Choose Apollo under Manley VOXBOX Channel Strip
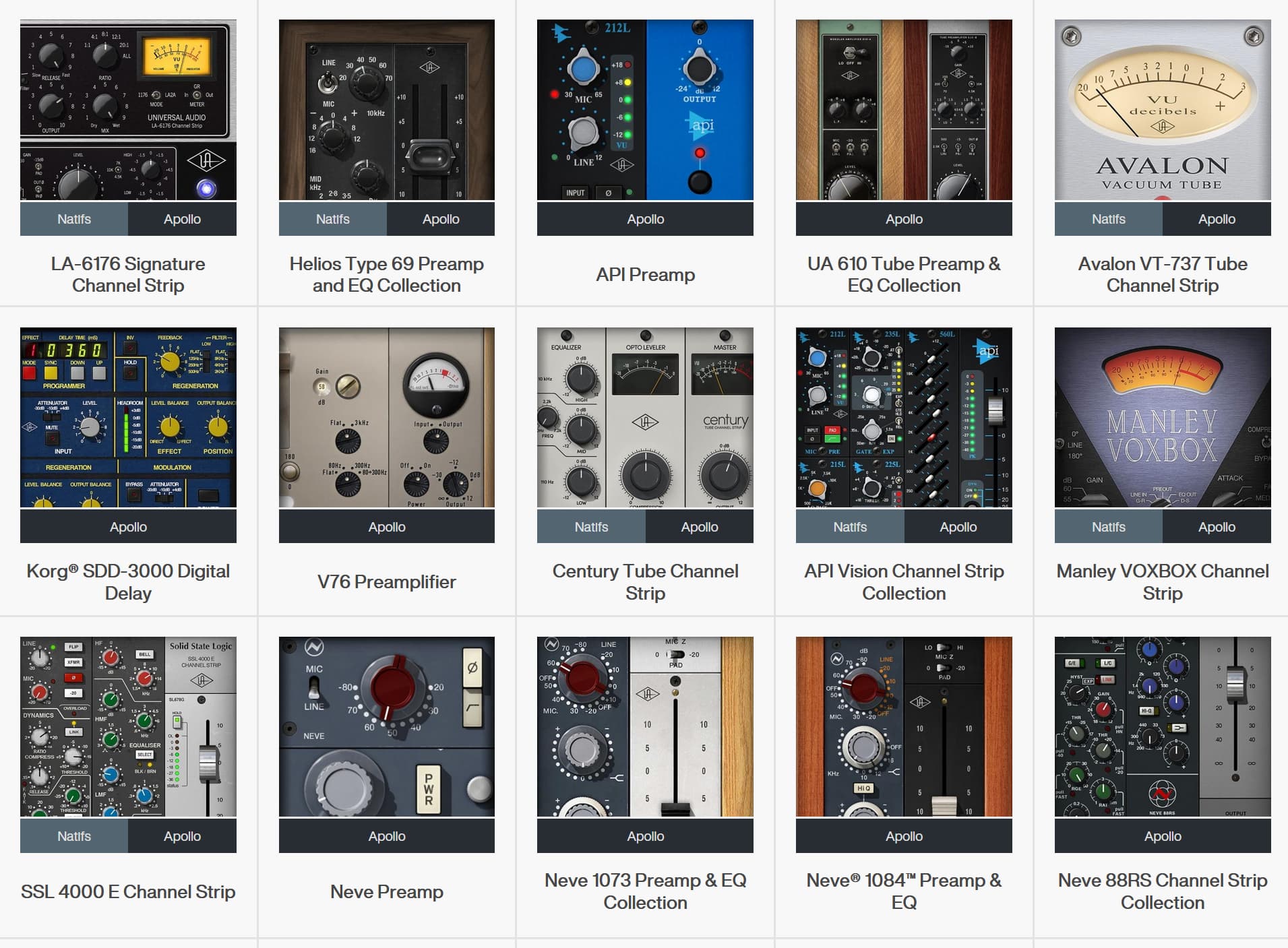The image size is (1288, 948). click(x=1217, y=527)
